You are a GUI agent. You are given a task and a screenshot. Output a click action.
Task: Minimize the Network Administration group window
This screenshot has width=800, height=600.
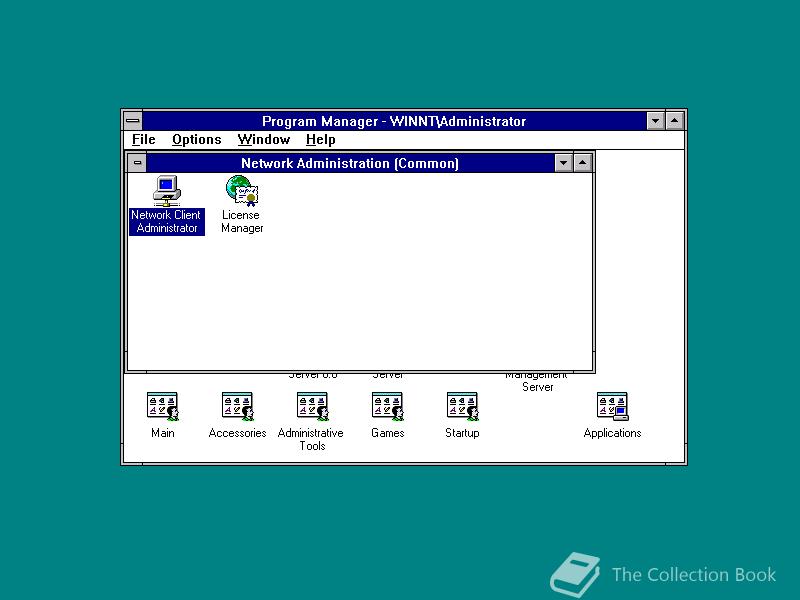[x=563, y=163]
